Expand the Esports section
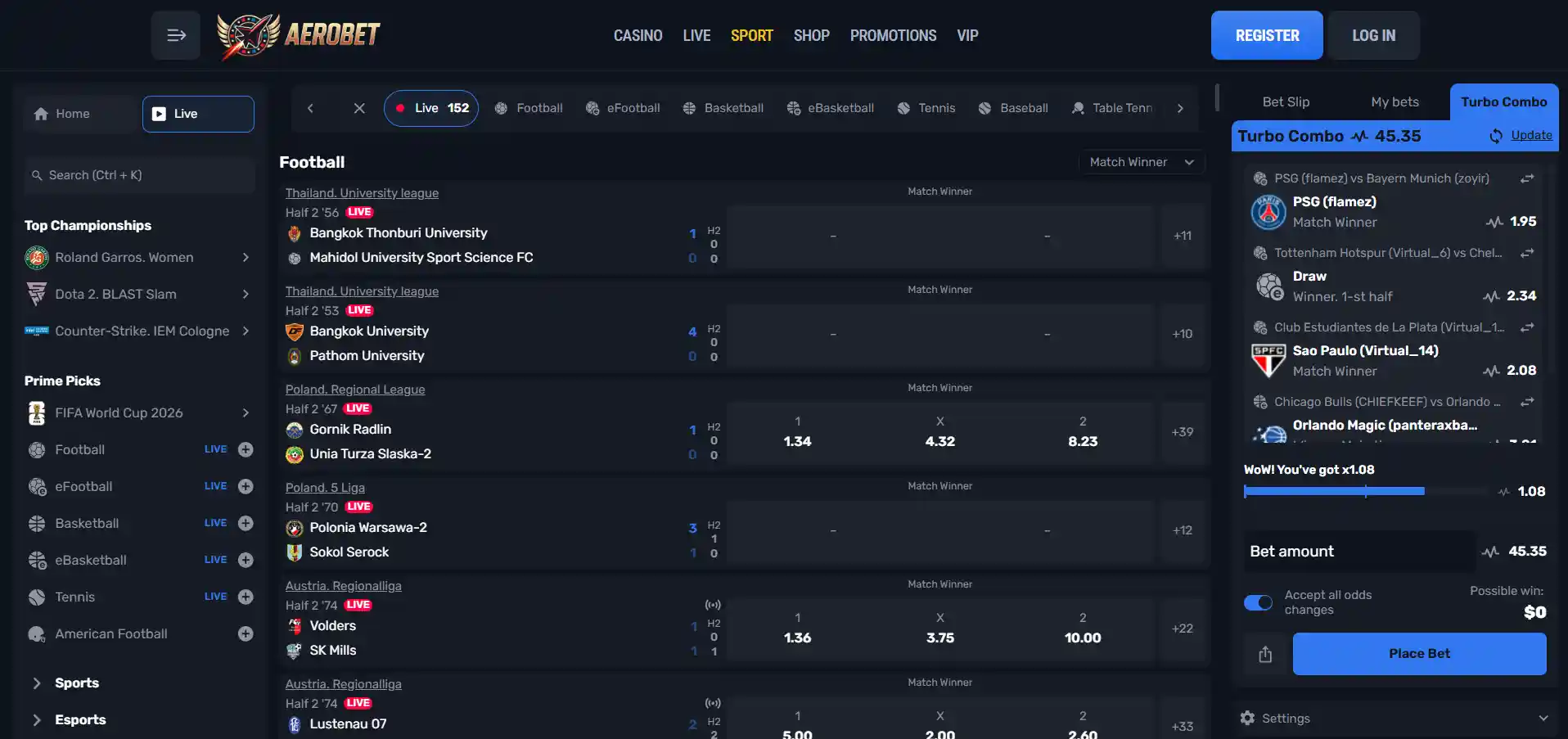Screen dimensions: 1568x739 36,720
